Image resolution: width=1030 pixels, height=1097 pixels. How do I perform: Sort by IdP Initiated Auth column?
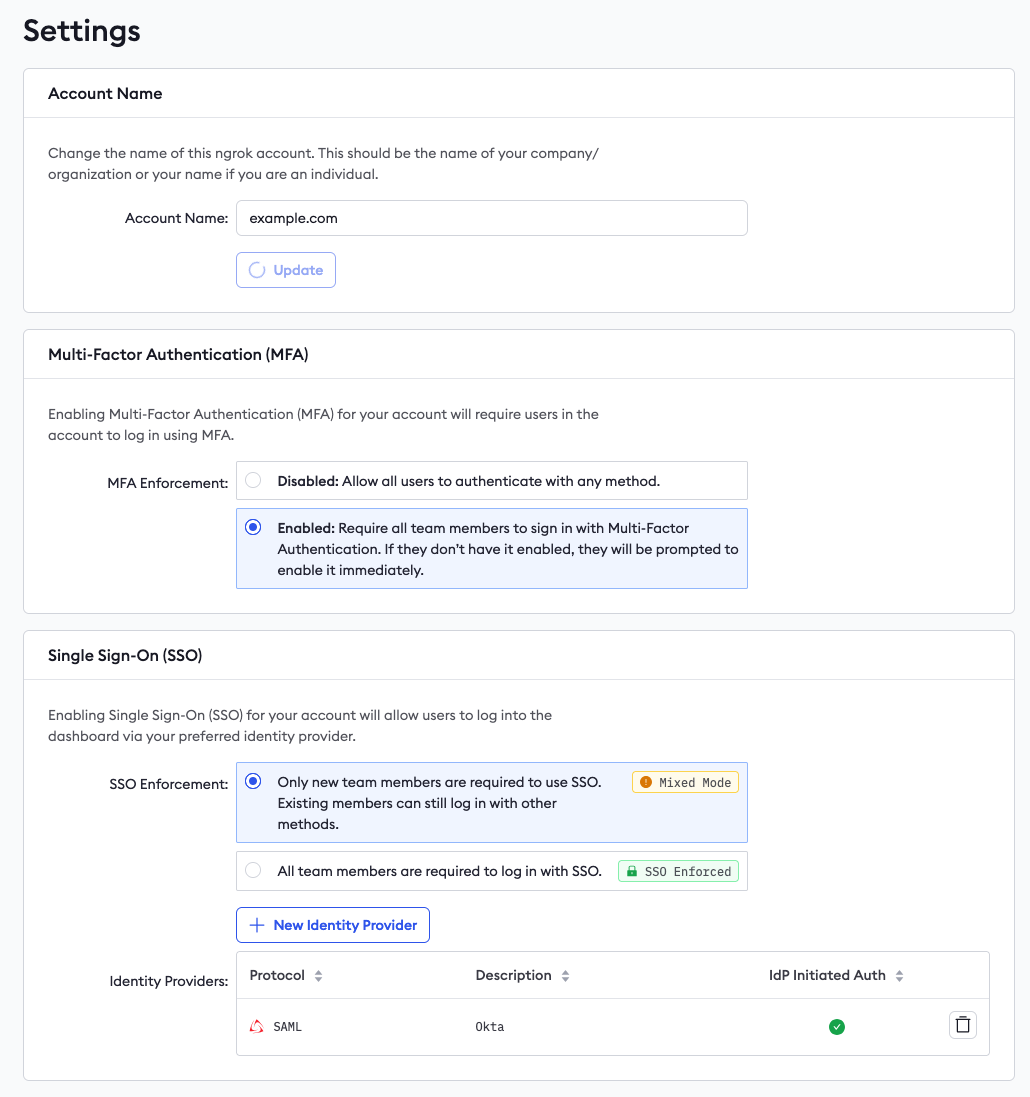click(900, 975)
